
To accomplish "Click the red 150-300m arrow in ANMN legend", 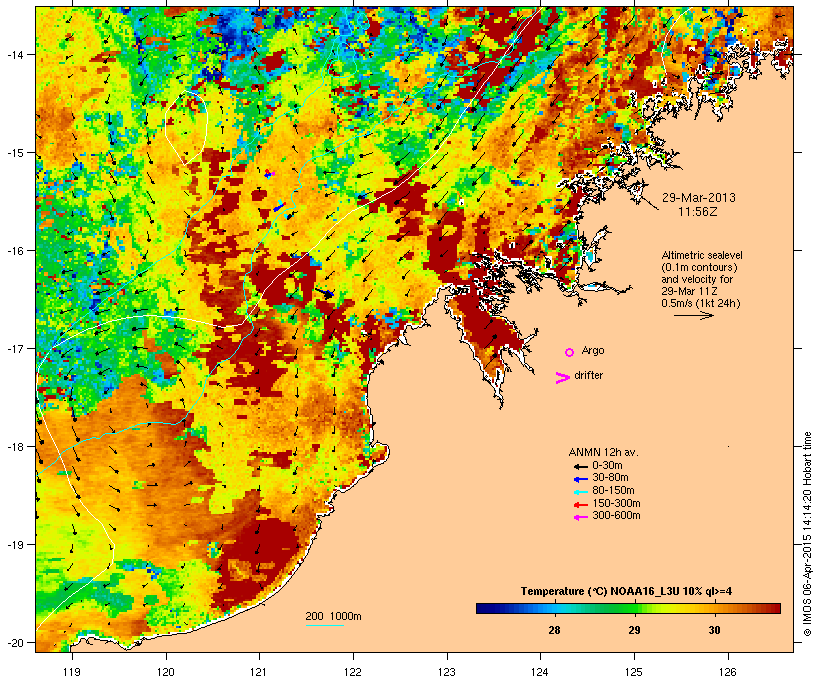I will coord(580,504).
